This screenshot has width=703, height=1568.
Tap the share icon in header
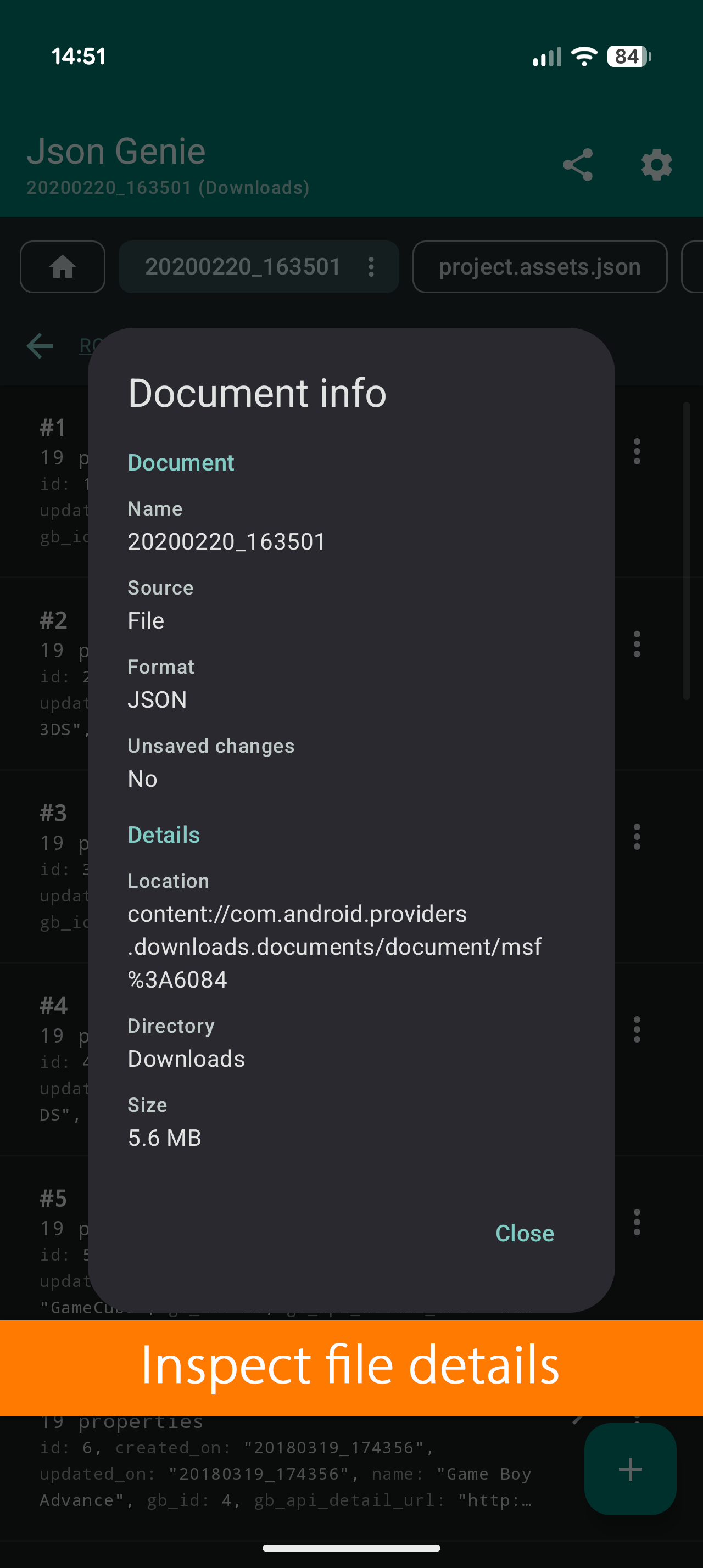point(577,165)
